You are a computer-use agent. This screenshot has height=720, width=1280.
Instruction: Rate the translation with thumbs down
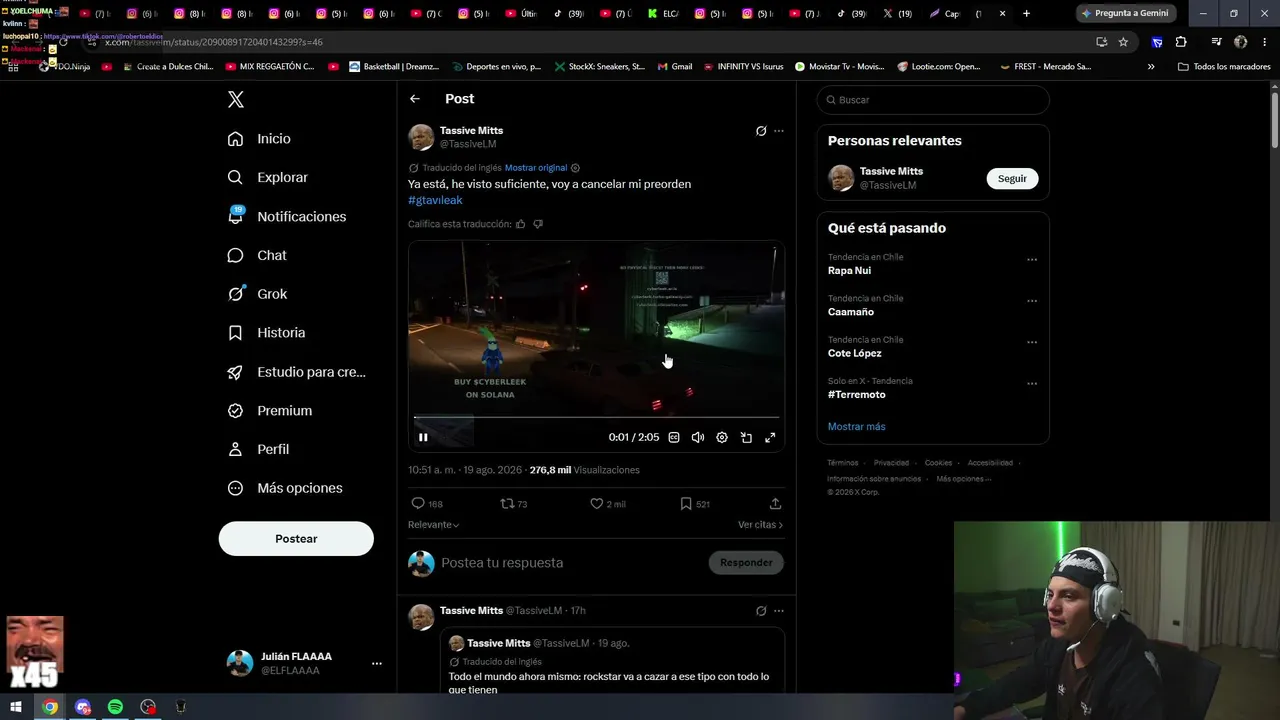(x=538, y=224)
